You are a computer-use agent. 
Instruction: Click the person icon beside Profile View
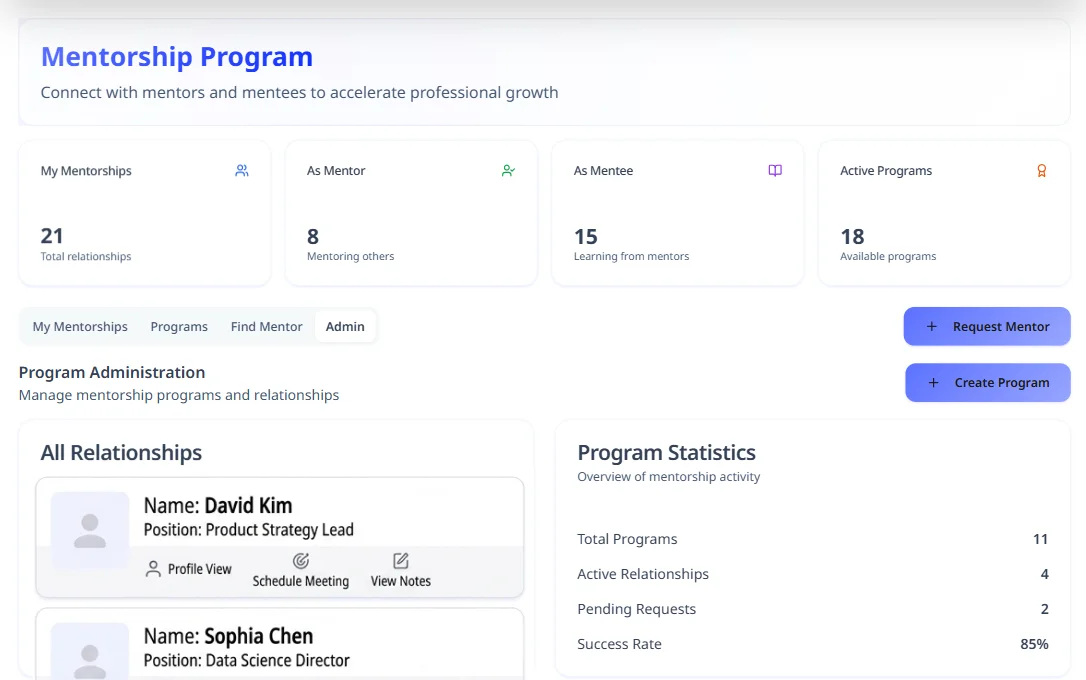click(x=153, y=569)
